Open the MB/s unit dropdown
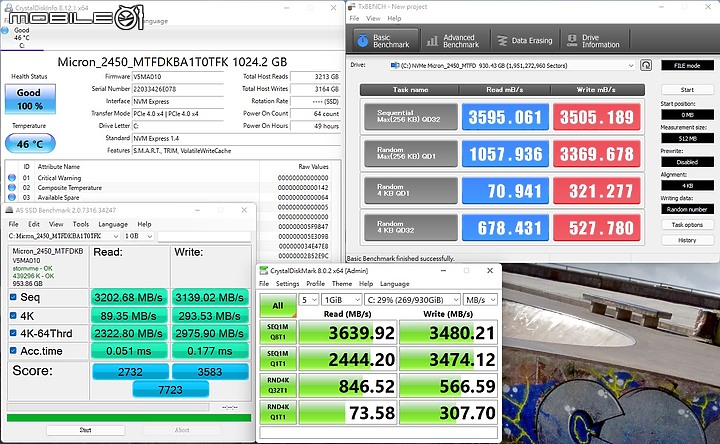Image resolution: width=720 pixels, height=444 pixels. pyautogui.click(x=480, y=300)
